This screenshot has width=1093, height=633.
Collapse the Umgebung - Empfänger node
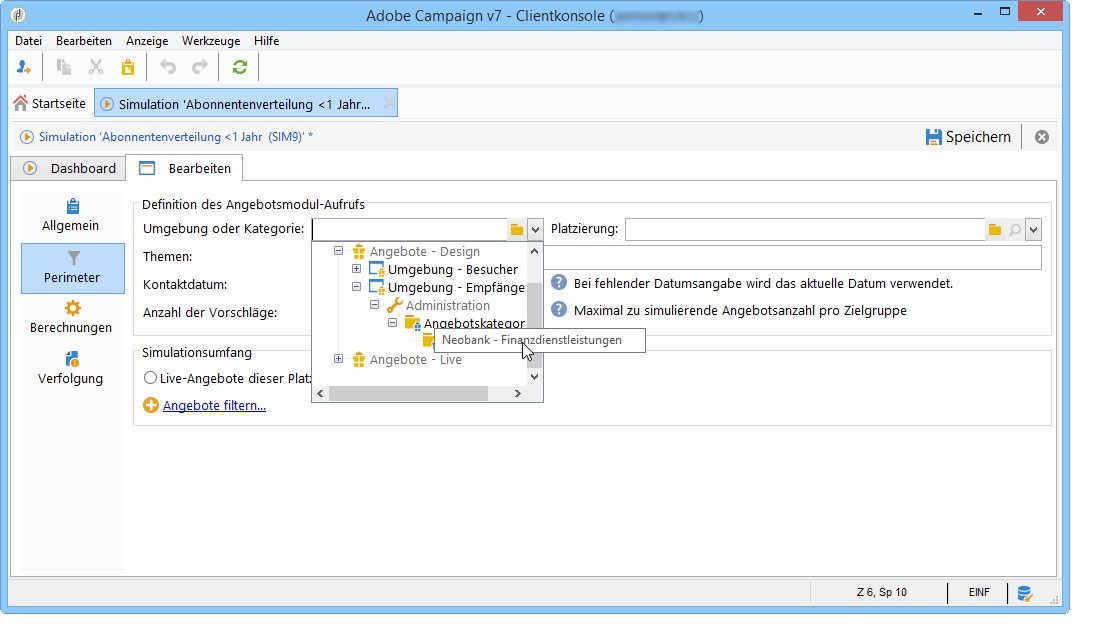tap(356, 287)
